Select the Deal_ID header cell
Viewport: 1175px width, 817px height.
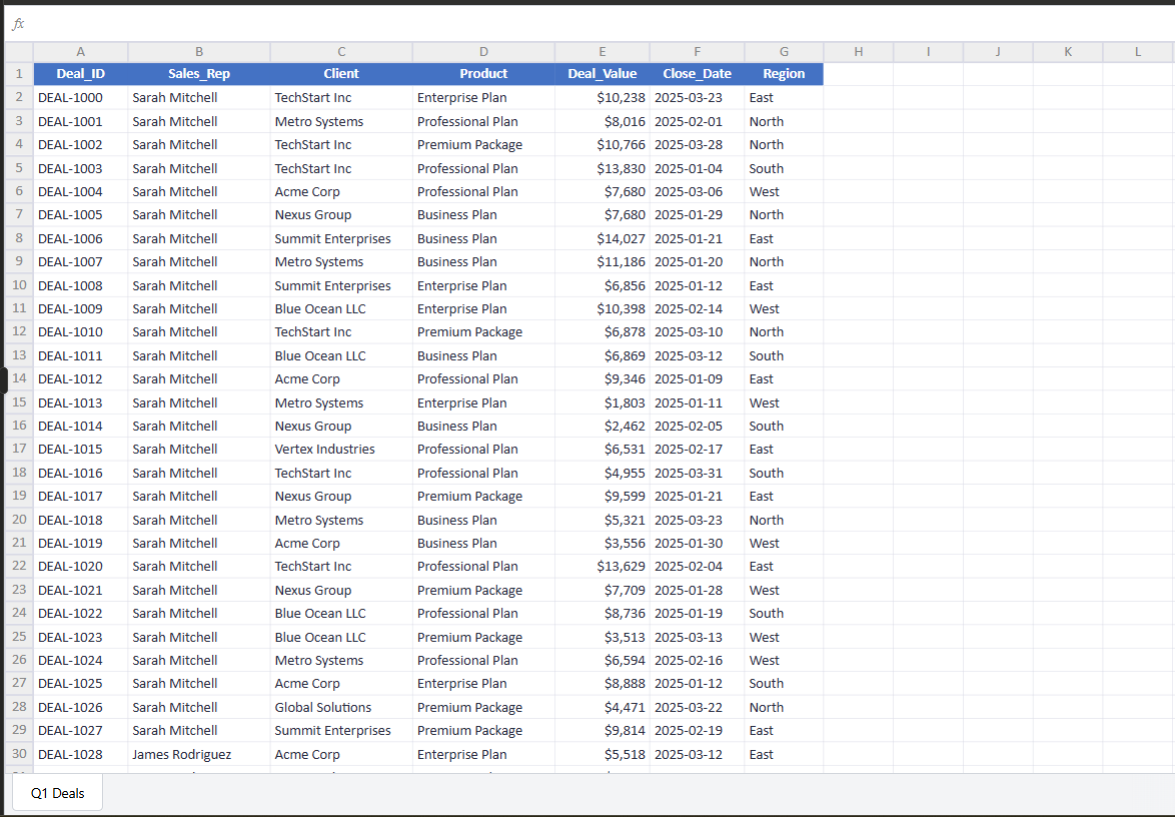80,73
